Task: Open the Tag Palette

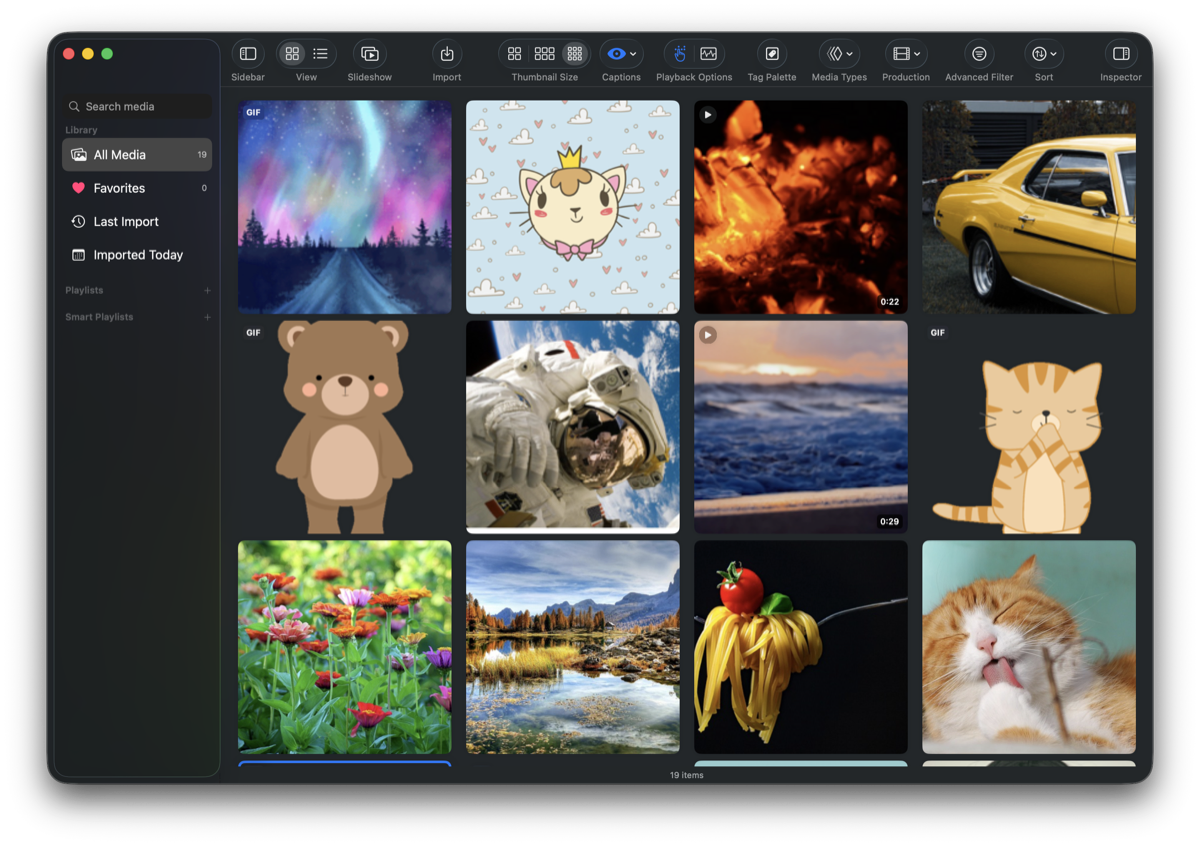Action: pos(771,53)
